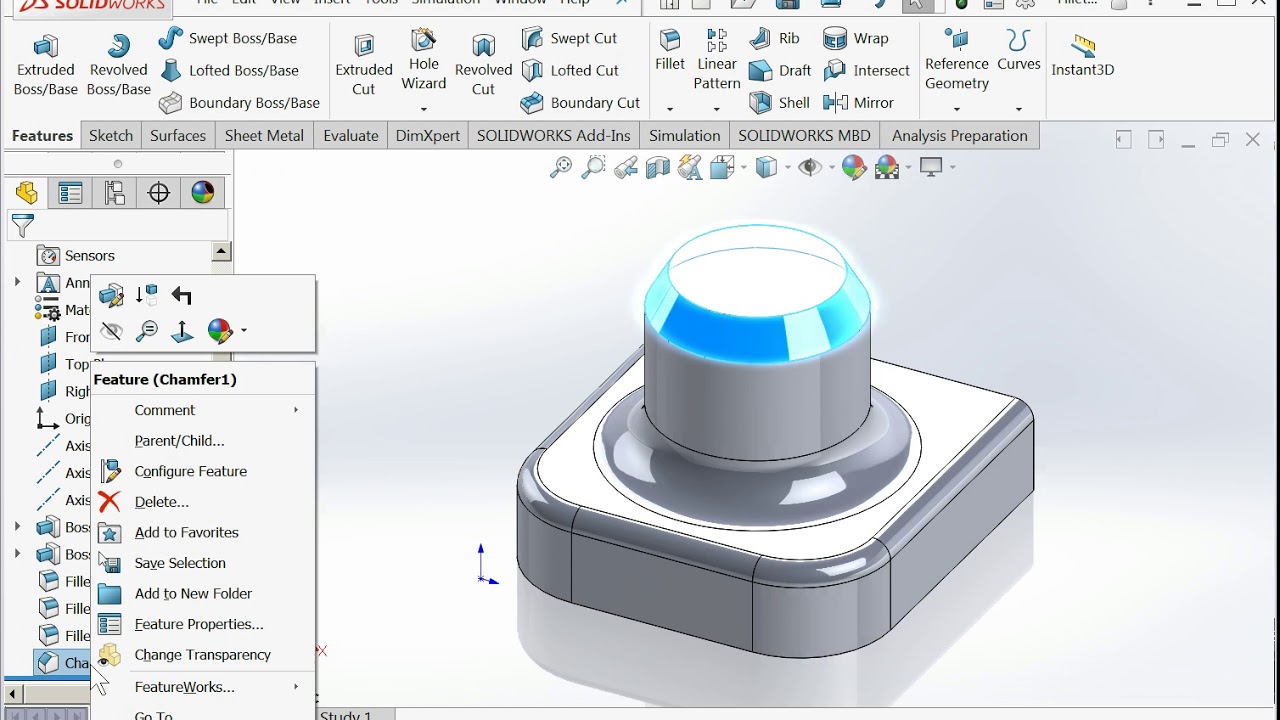Open the DimXpertManager tab
Screen dimensions: 1280x720
159,193
